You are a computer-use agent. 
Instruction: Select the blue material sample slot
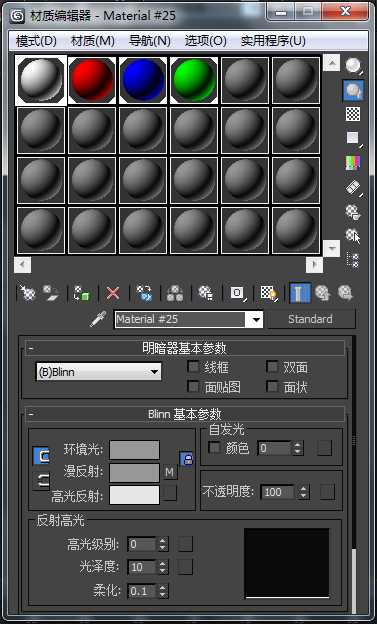pos(143,80)
